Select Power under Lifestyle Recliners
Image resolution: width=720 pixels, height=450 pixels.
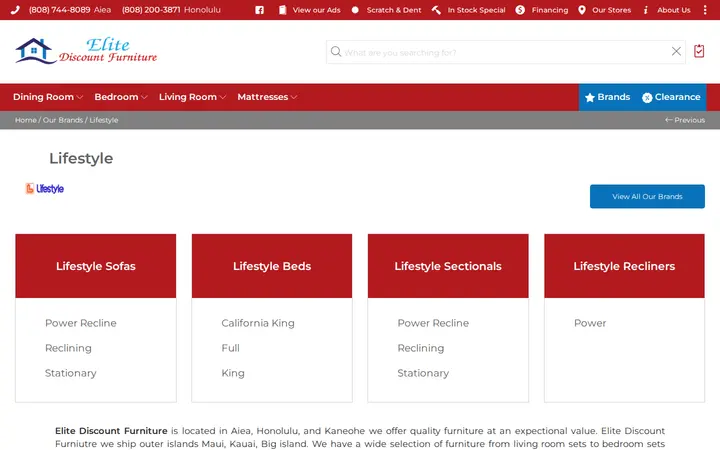coord(590,323)
